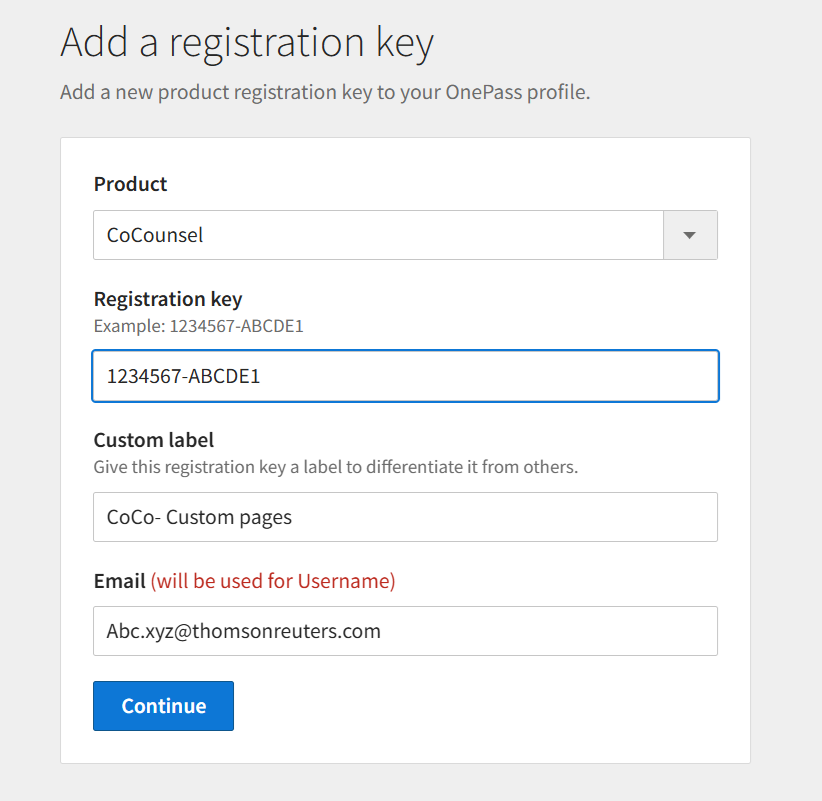Click the Product dropdown arrow button
The image size is (822, 801).
[x=690, y=235]
